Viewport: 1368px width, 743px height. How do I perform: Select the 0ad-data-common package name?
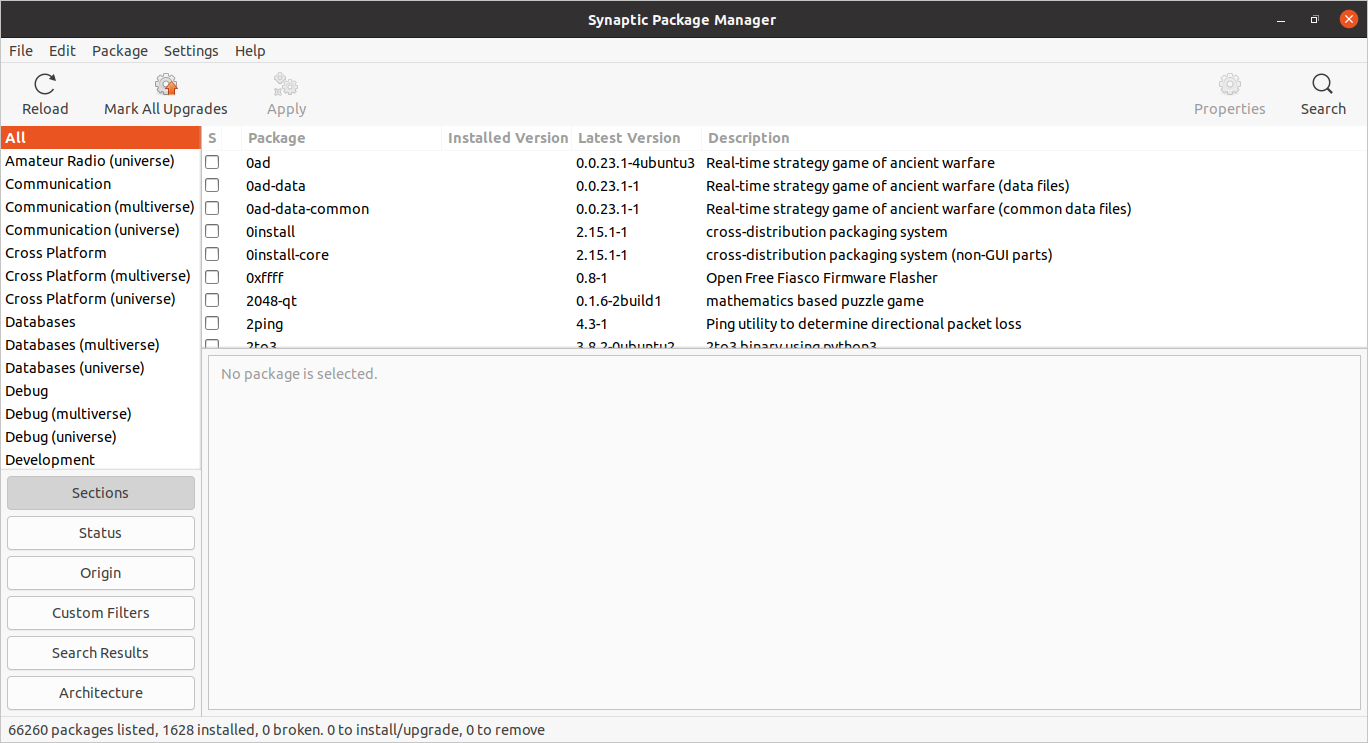pos(308,209)
